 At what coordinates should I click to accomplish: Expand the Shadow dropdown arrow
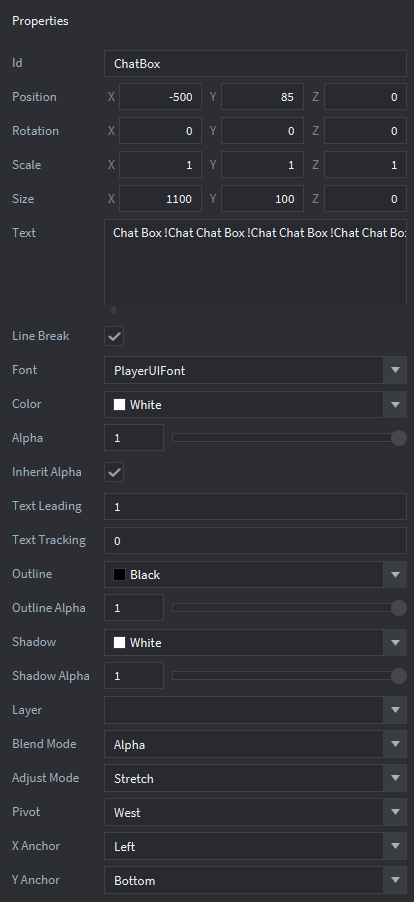point(395,642)
